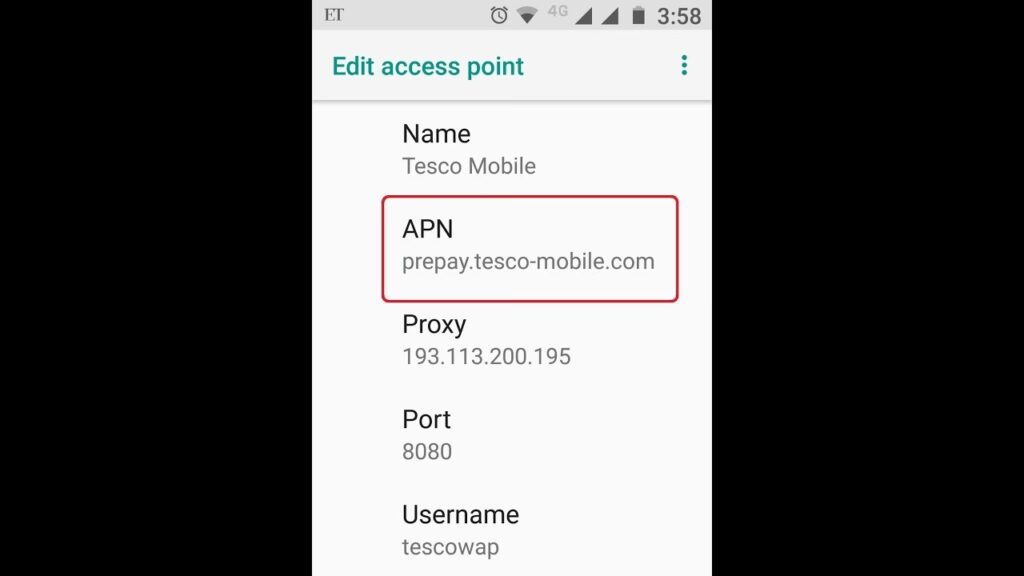Tap the Edit access point title
Viewport: 1024px width, 576px height.
[428, 66]
